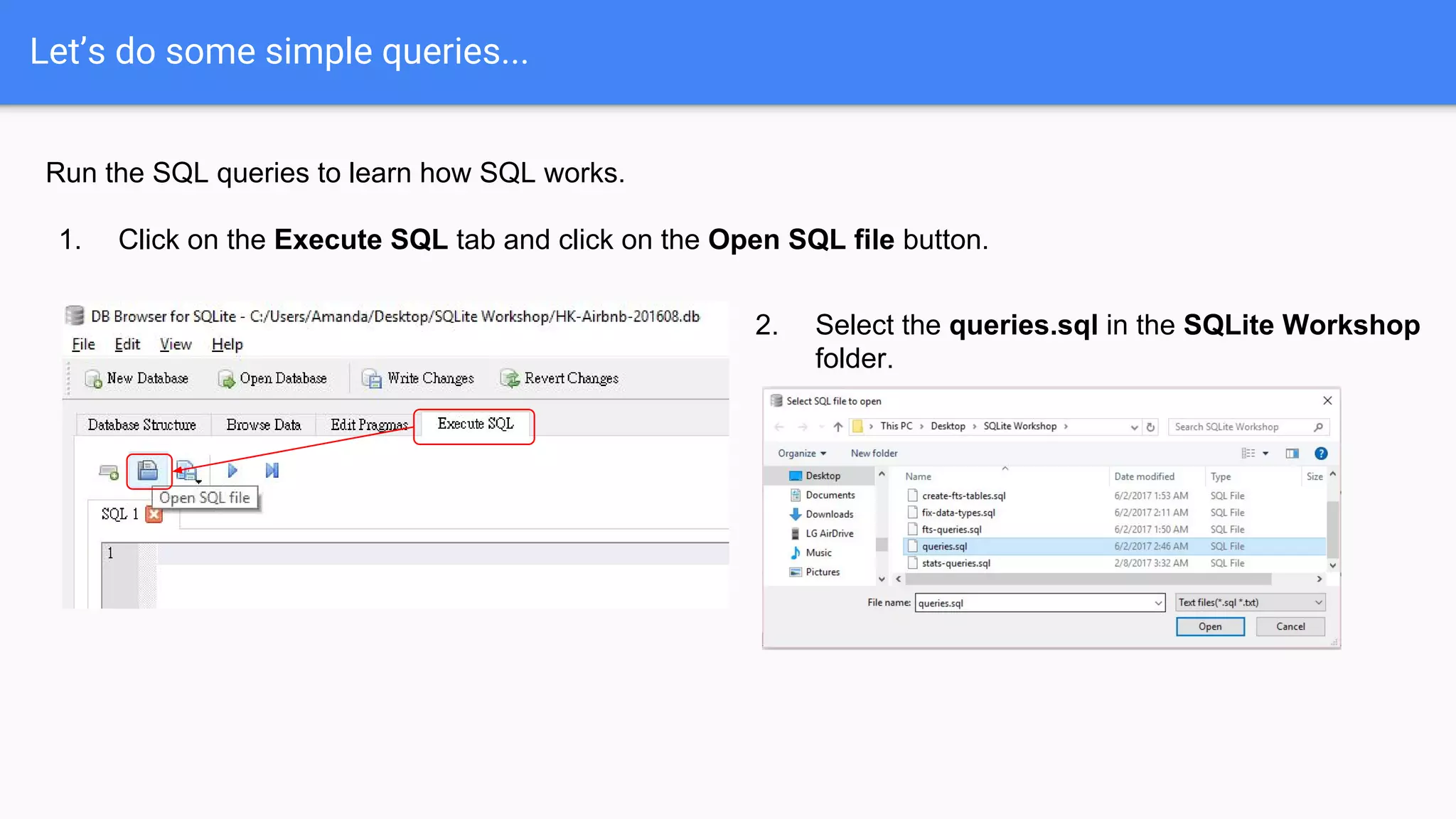The image size is (1456, 819).
Task: Select the SQL 1 editor tab
Action: click(x=119, y=514)
